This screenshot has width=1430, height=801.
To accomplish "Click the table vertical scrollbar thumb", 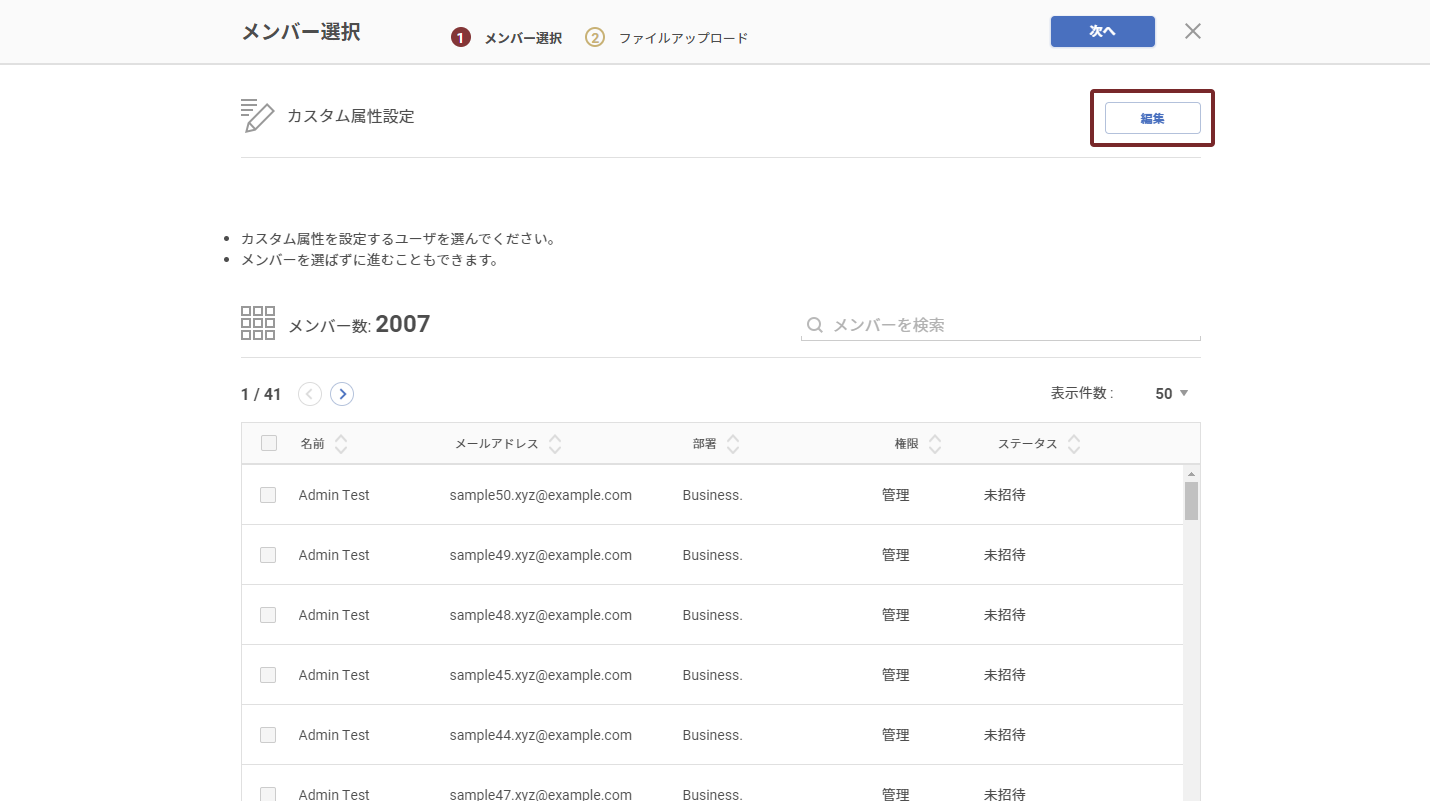I will tap(1191, 501).
